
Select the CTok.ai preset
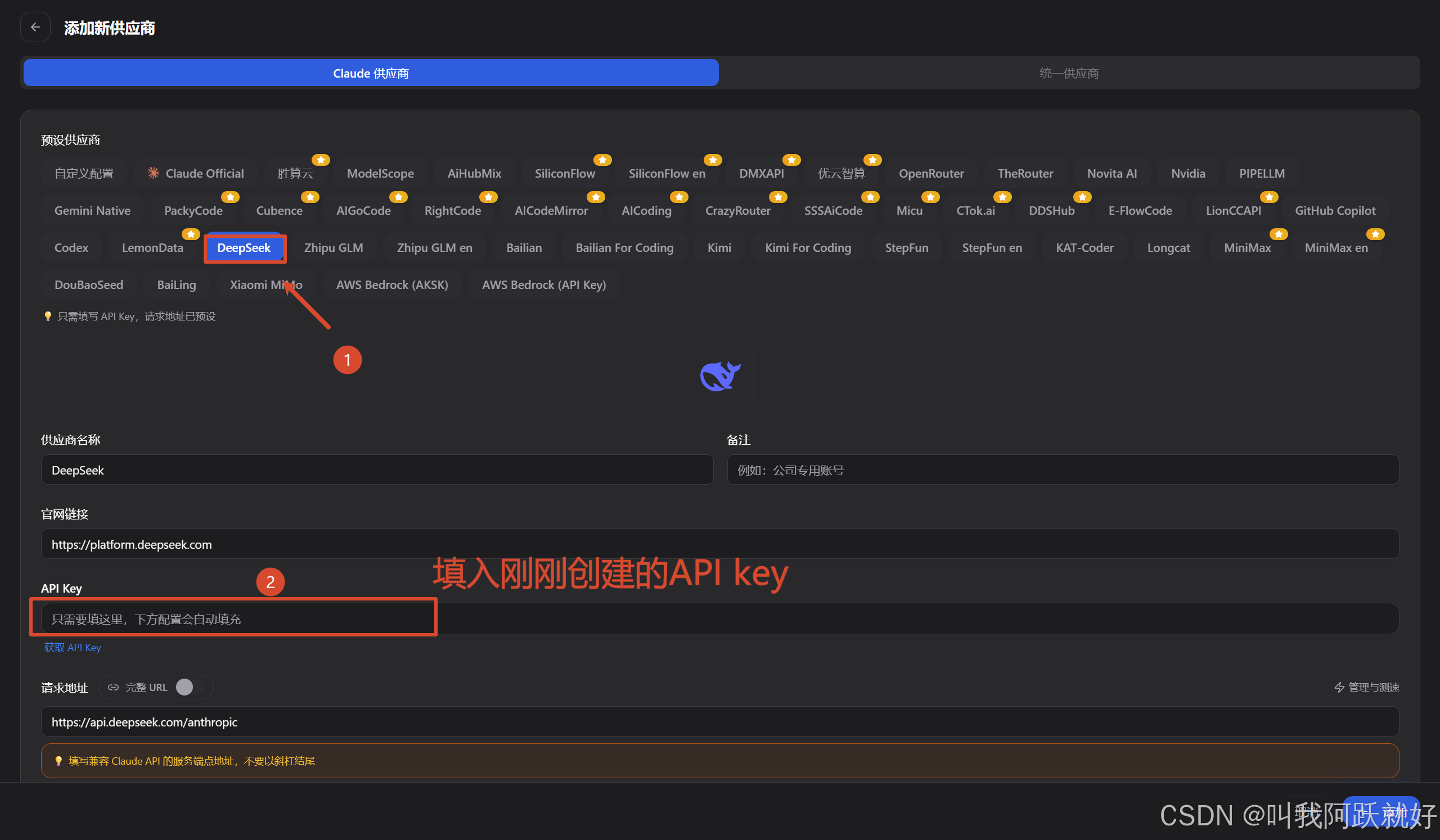(975, 210)
